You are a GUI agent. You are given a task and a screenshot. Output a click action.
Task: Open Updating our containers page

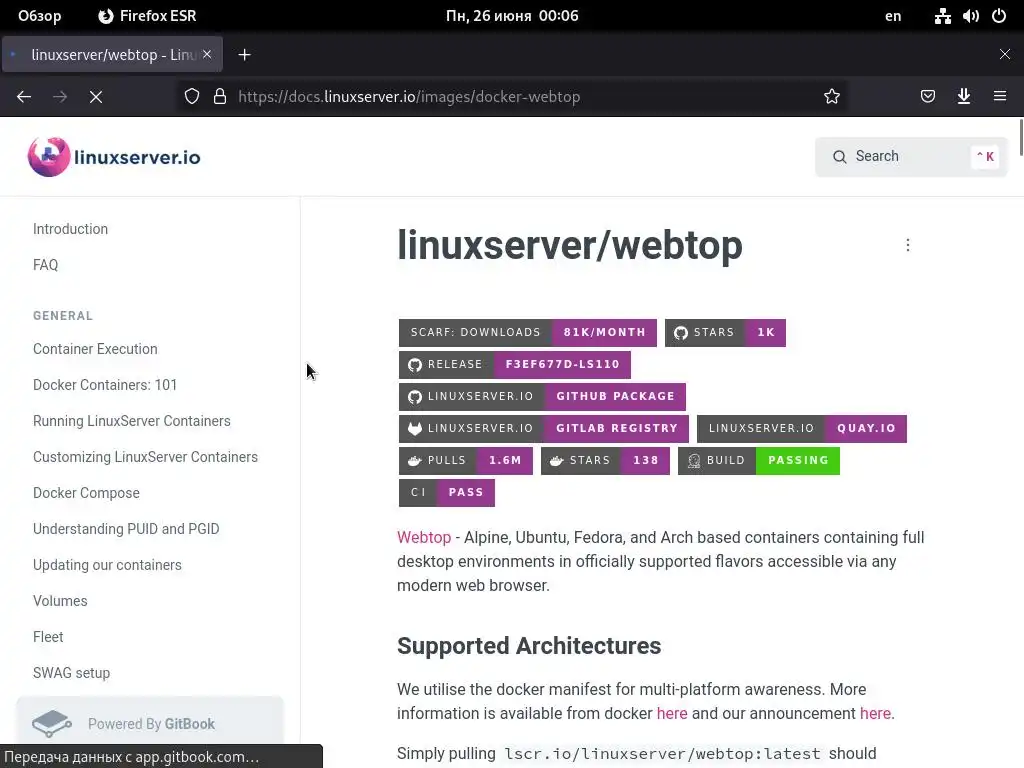[107, 565]
